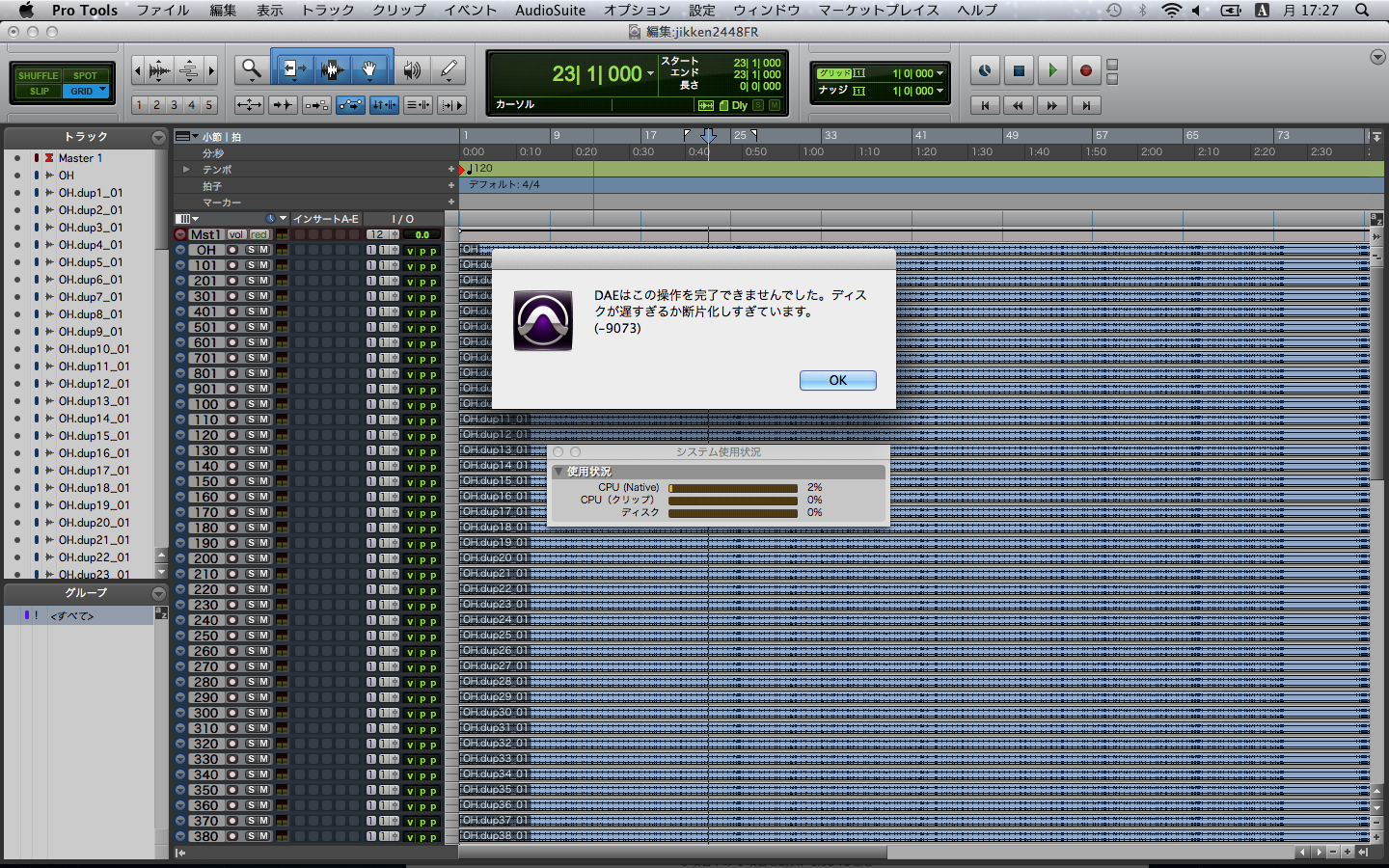Toggle Link Track and Edit Selection

coord(418,105)
